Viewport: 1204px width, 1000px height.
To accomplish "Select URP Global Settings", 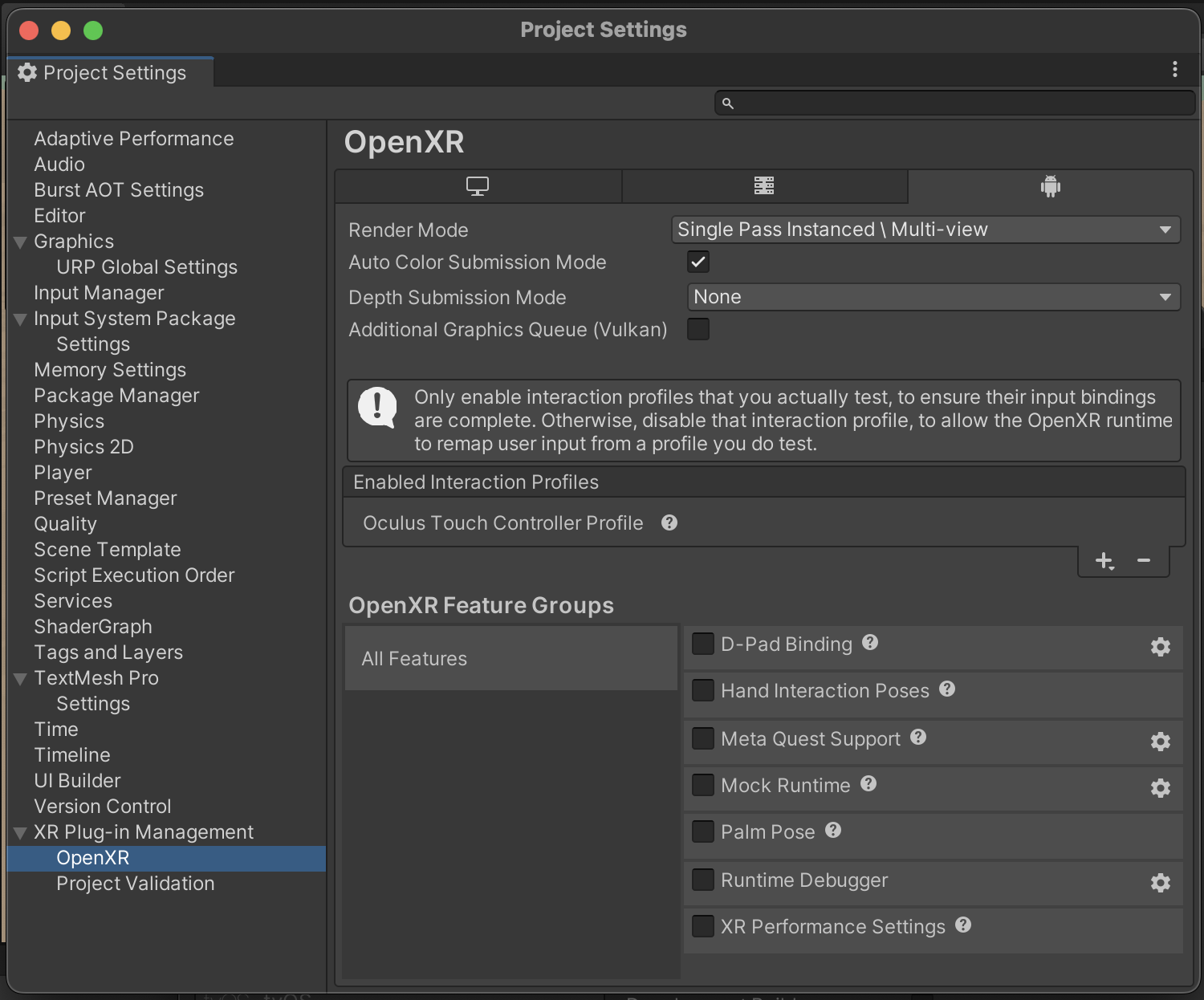I will [147, 267].
